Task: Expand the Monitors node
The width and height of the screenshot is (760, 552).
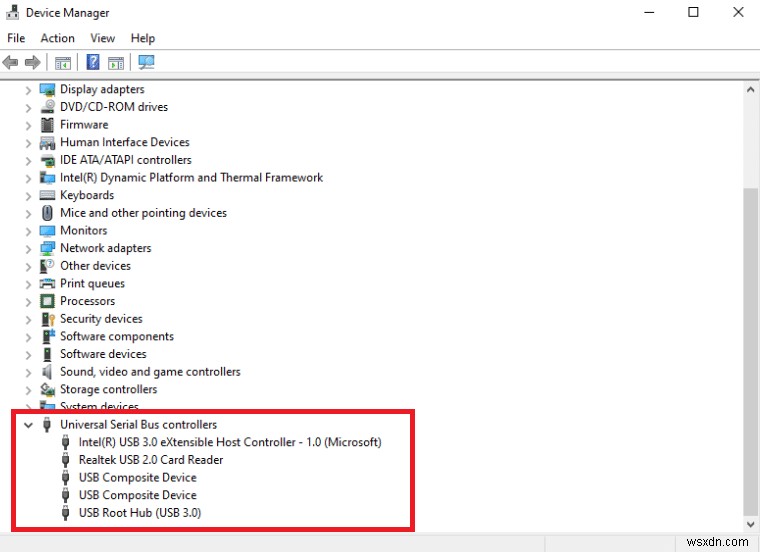Action: 28,231
